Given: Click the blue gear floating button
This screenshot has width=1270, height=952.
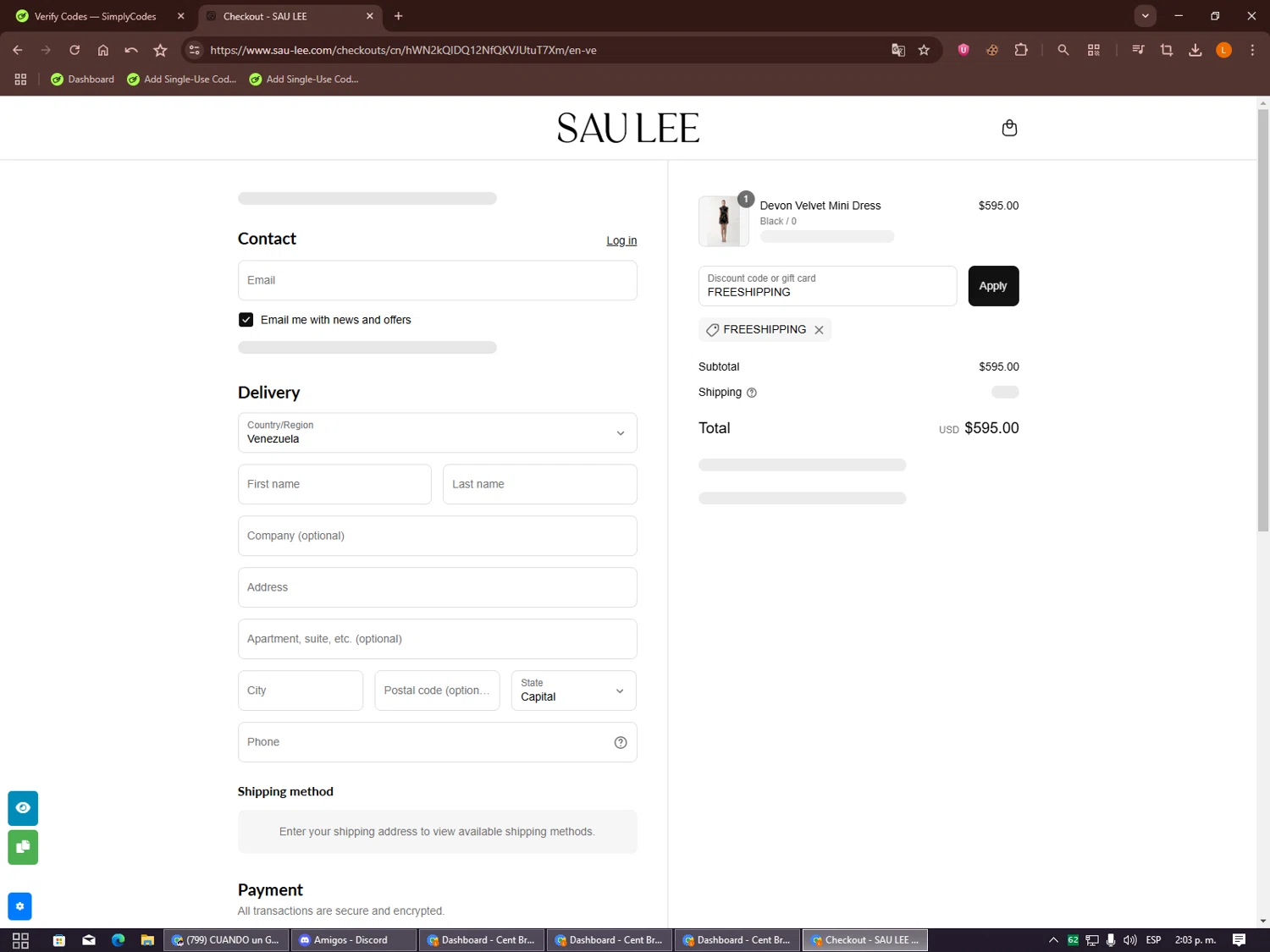Looking at the screenshot, I should 19,906.
